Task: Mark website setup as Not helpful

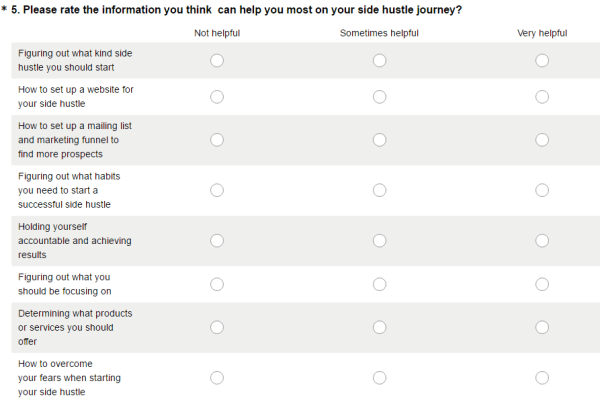Action: [217, 97]
